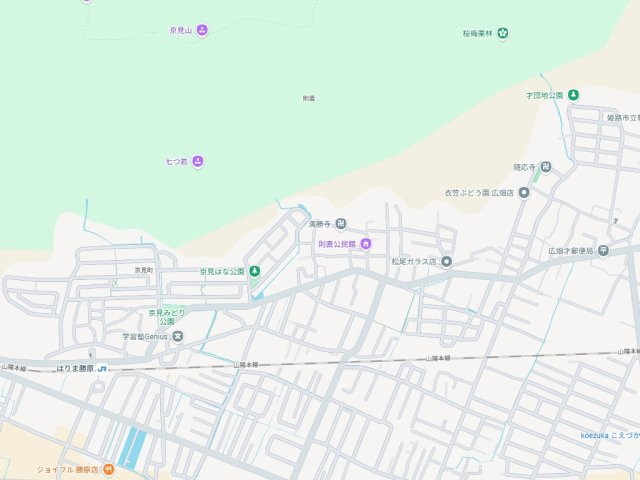Open the 才団地公園 park marker
The image size is (640, 480).
click(x=573, y=96)
